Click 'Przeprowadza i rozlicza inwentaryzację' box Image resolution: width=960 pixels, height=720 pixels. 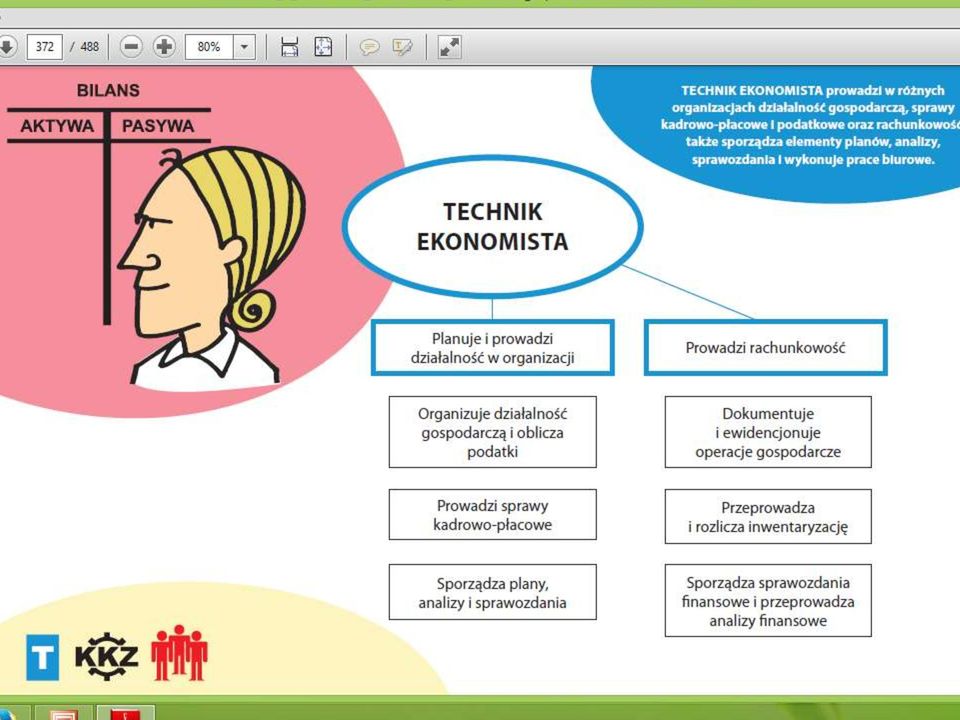[768, 517]
